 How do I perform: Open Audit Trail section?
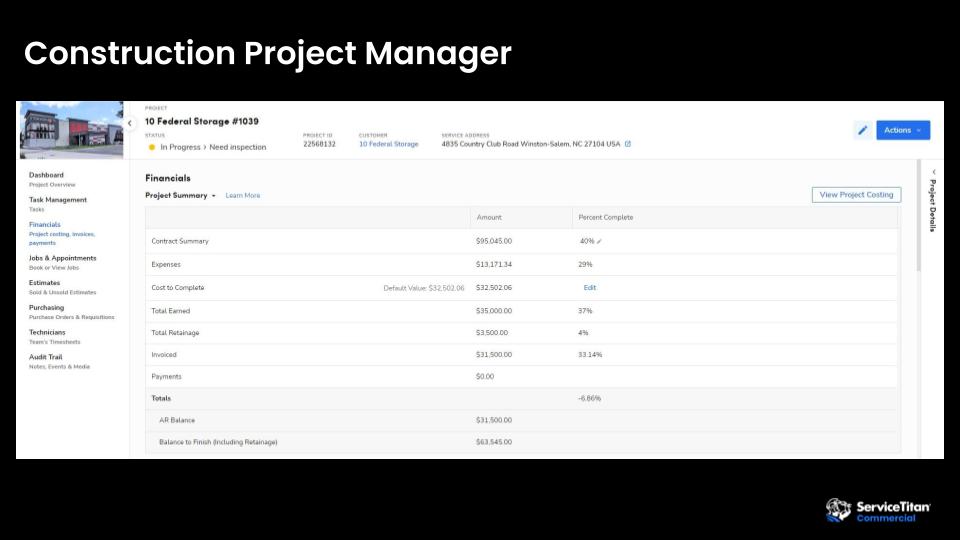[45, 357]
